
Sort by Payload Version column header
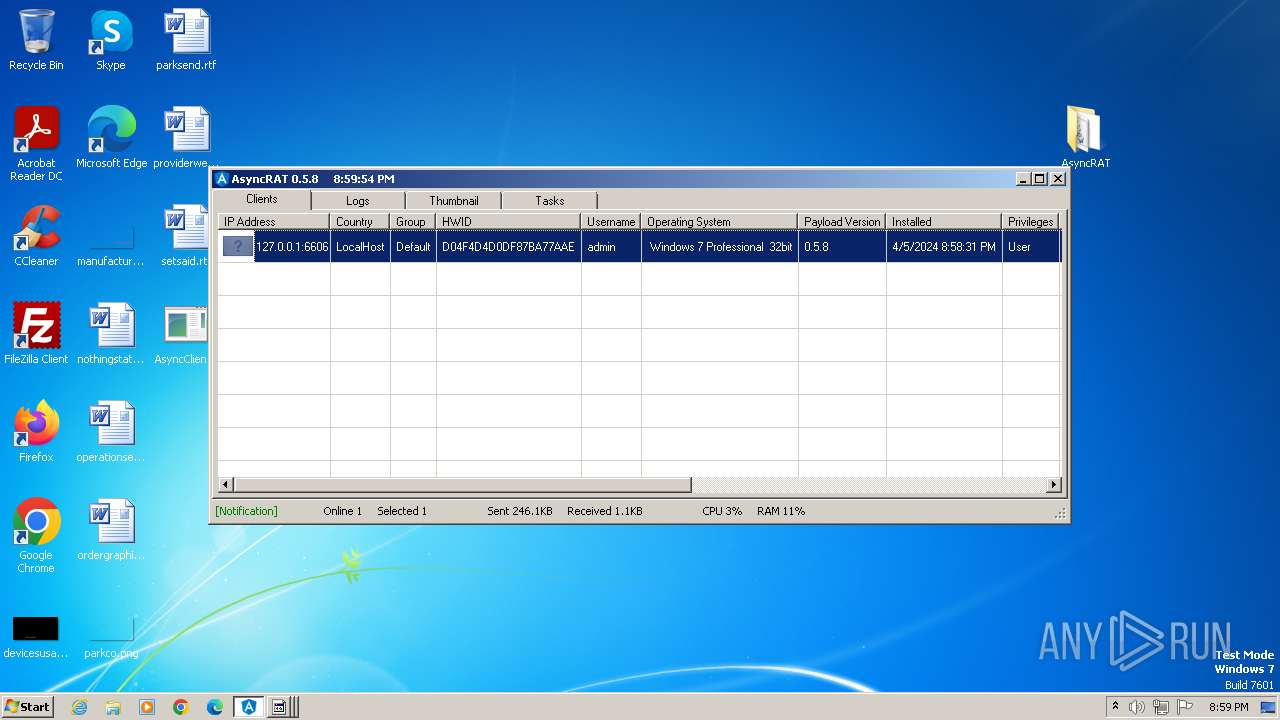pos(842,222)
